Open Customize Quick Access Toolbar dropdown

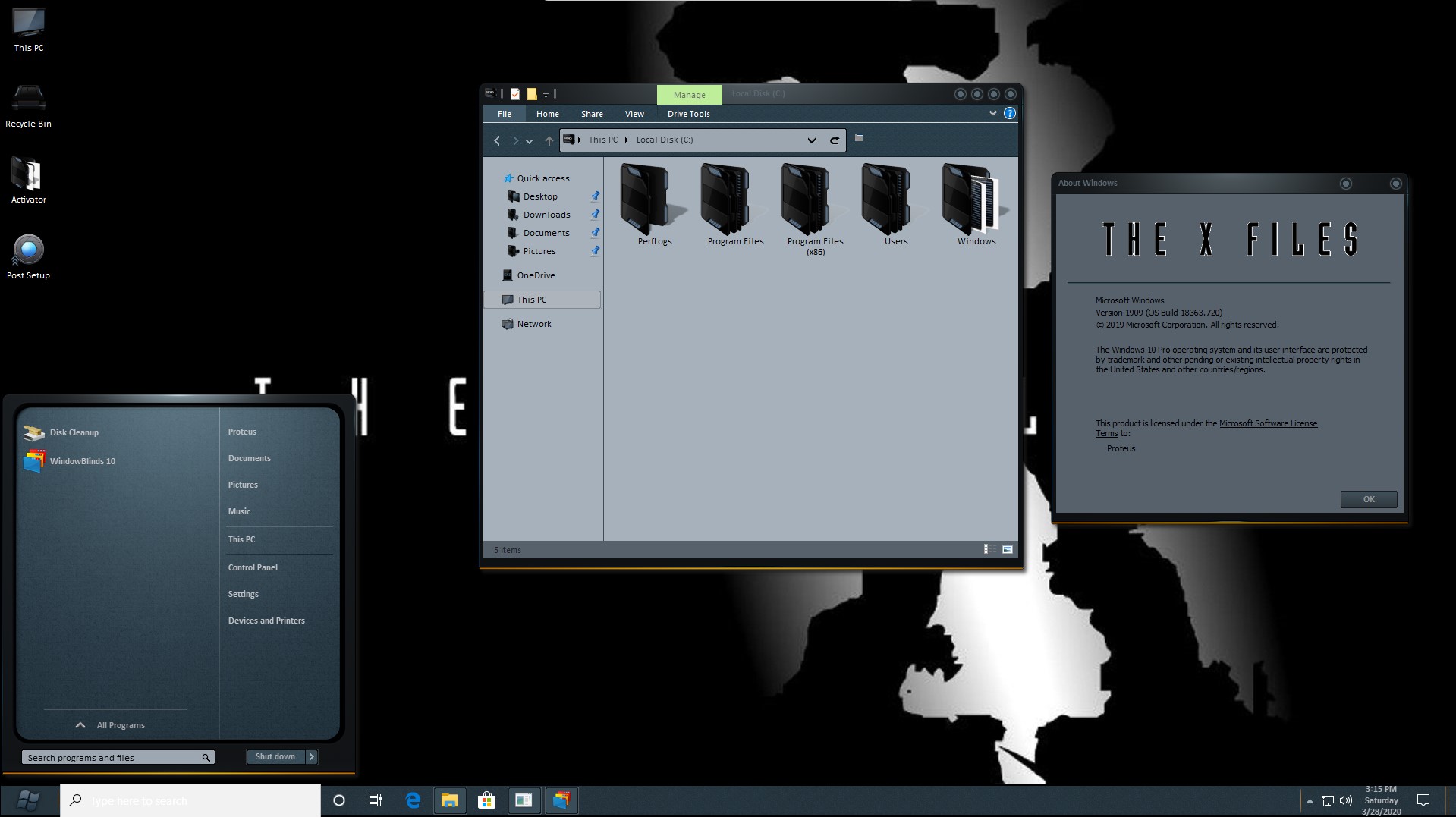(546, 95)
